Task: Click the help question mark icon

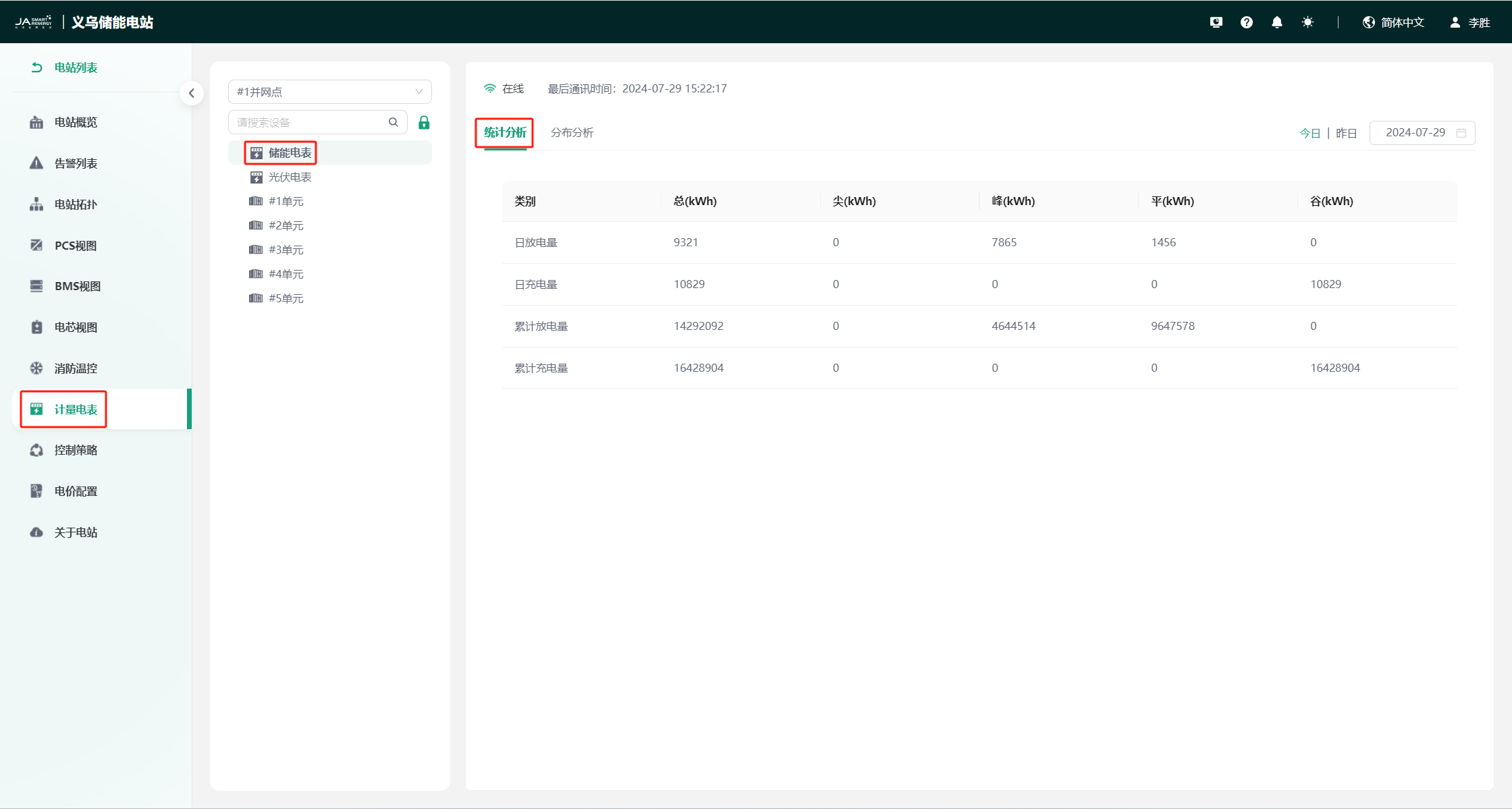Action: tap(1246, 22)
